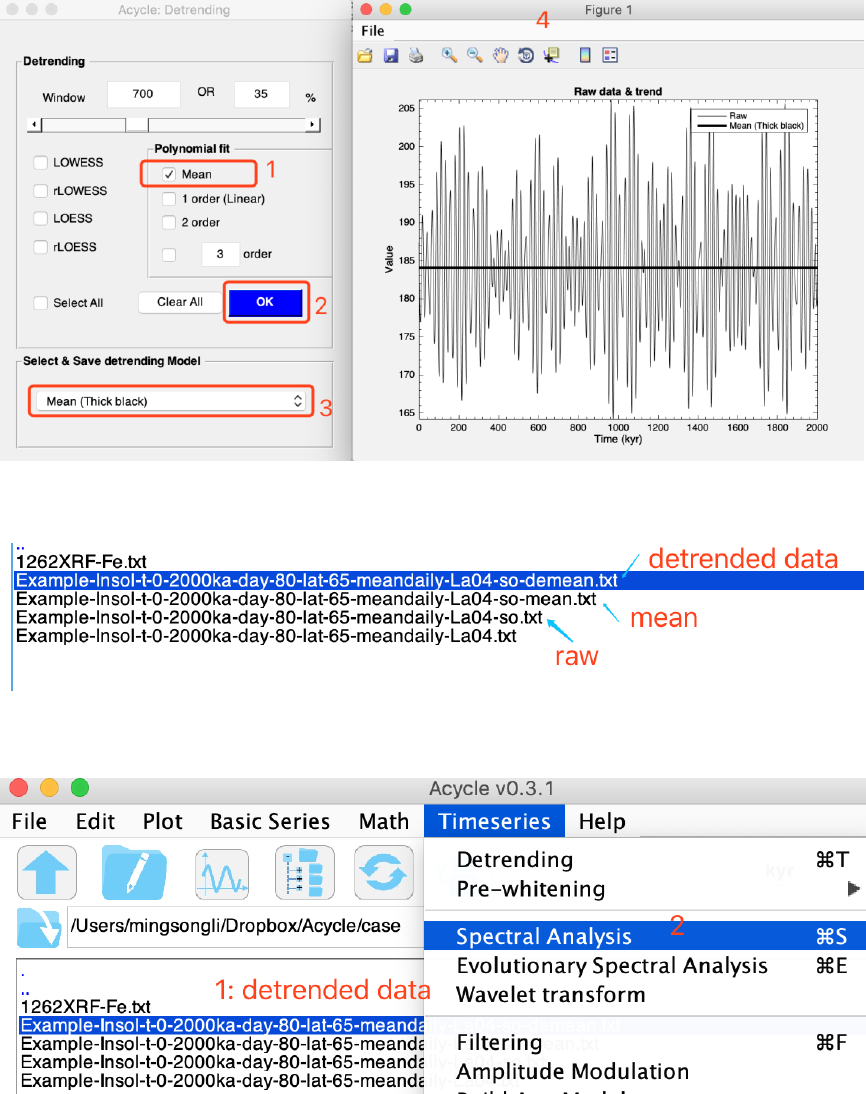
Task: Click the polynomial order field showing 3
Action: (x=220, y=254)
